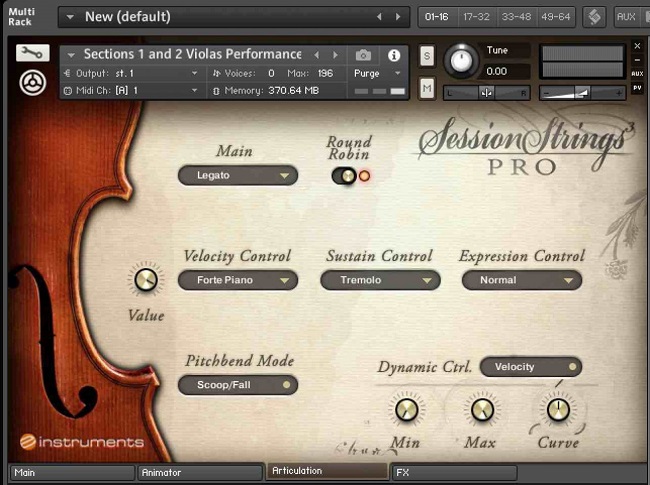Switch to the FX tab
This screenshot has height=485, width=650.
[454, 473]
